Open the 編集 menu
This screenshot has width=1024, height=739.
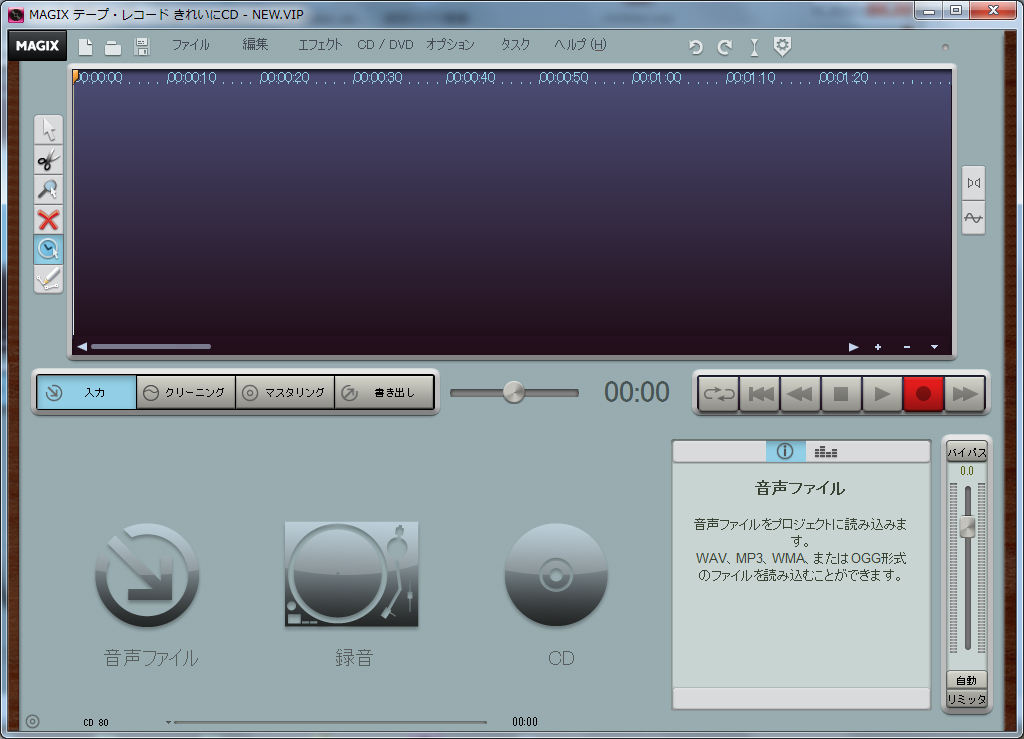(255, 44)
